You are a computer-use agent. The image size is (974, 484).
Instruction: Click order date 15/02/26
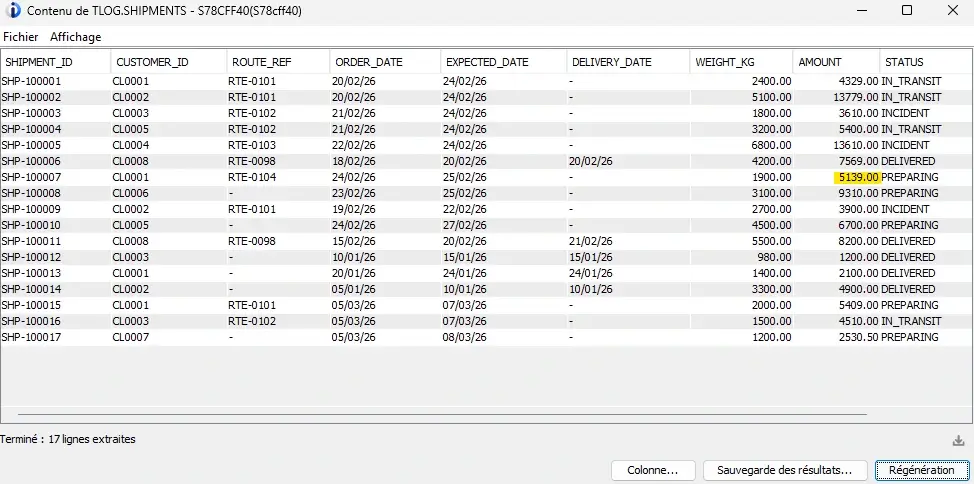pos(354,241)
